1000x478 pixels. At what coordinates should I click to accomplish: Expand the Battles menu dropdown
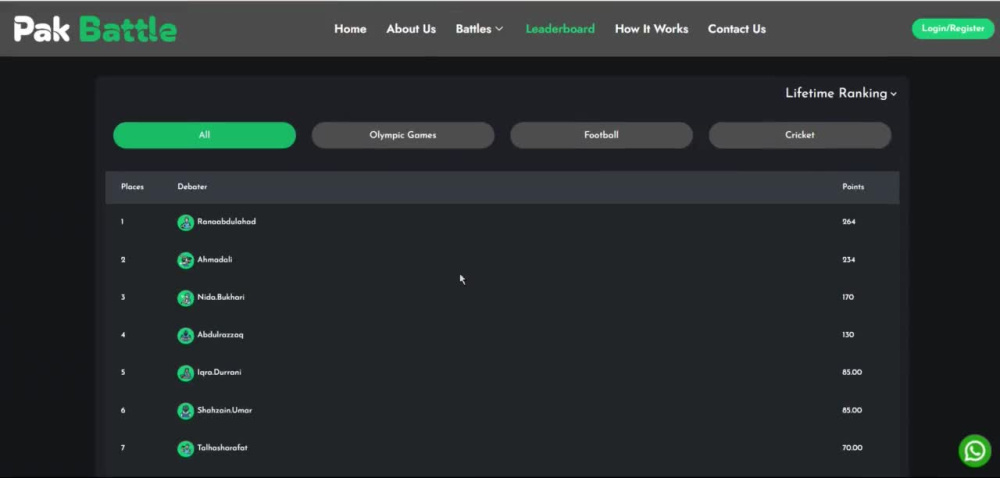pos(480,29)
